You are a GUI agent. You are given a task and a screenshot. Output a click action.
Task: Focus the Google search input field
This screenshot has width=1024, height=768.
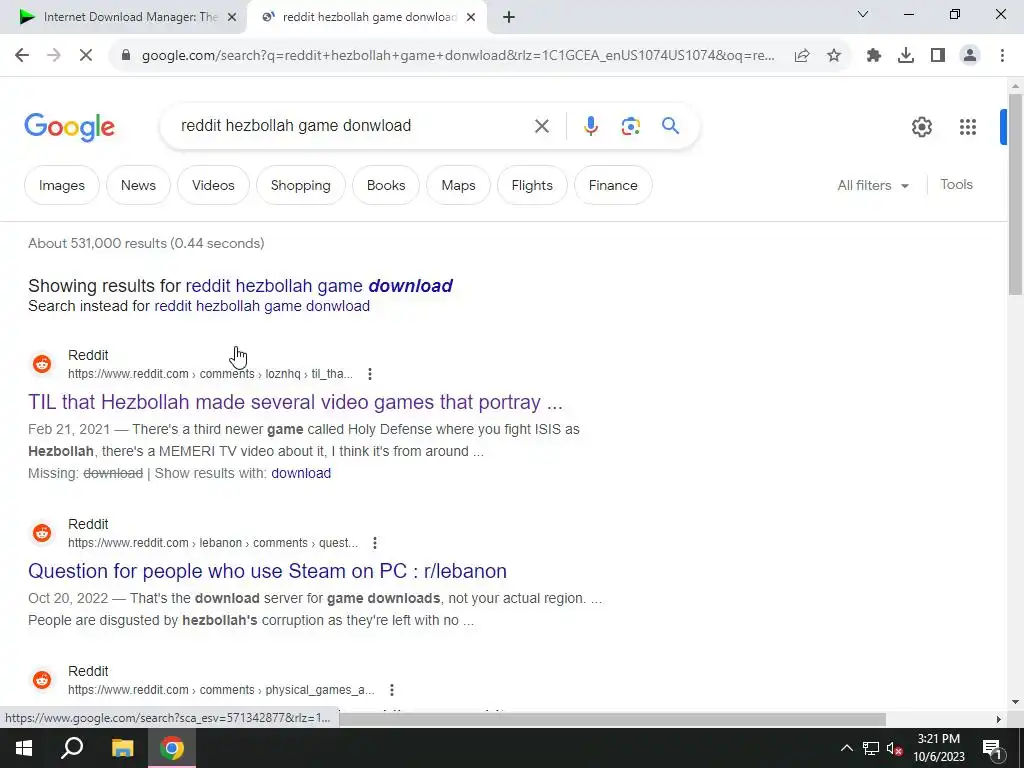(x=349, y=126)
